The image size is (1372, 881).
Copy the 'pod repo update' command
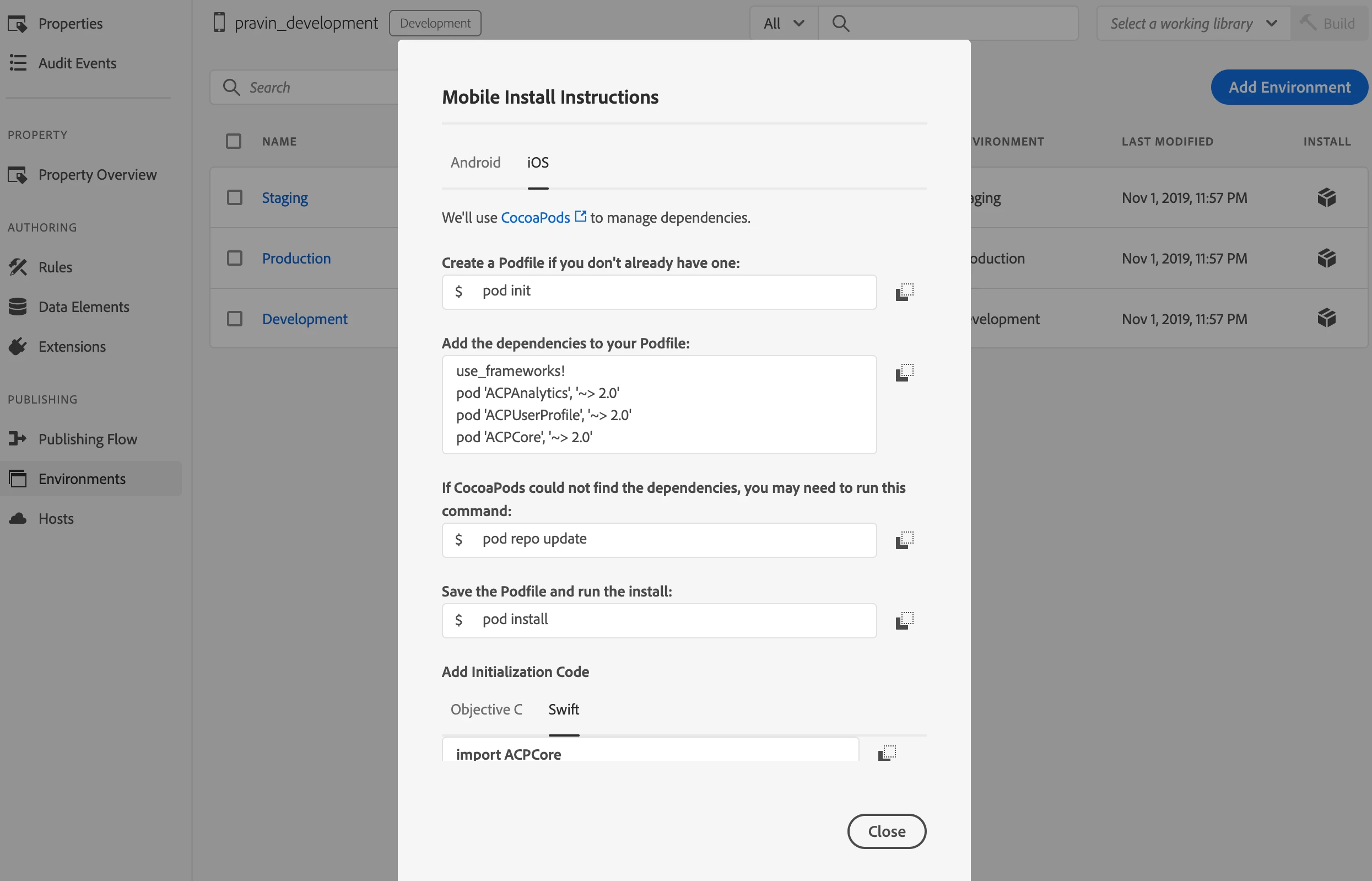[904, 540]
